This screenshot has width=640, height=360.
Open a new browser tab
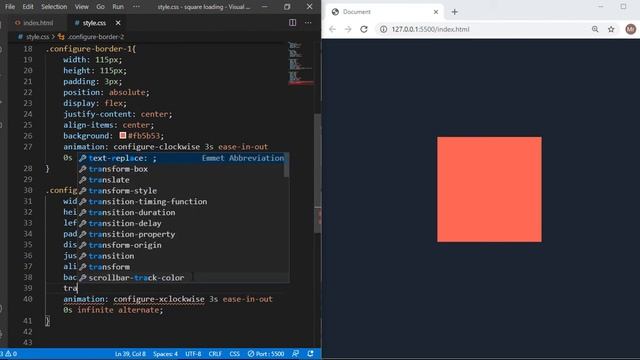[x=454, y=12]
